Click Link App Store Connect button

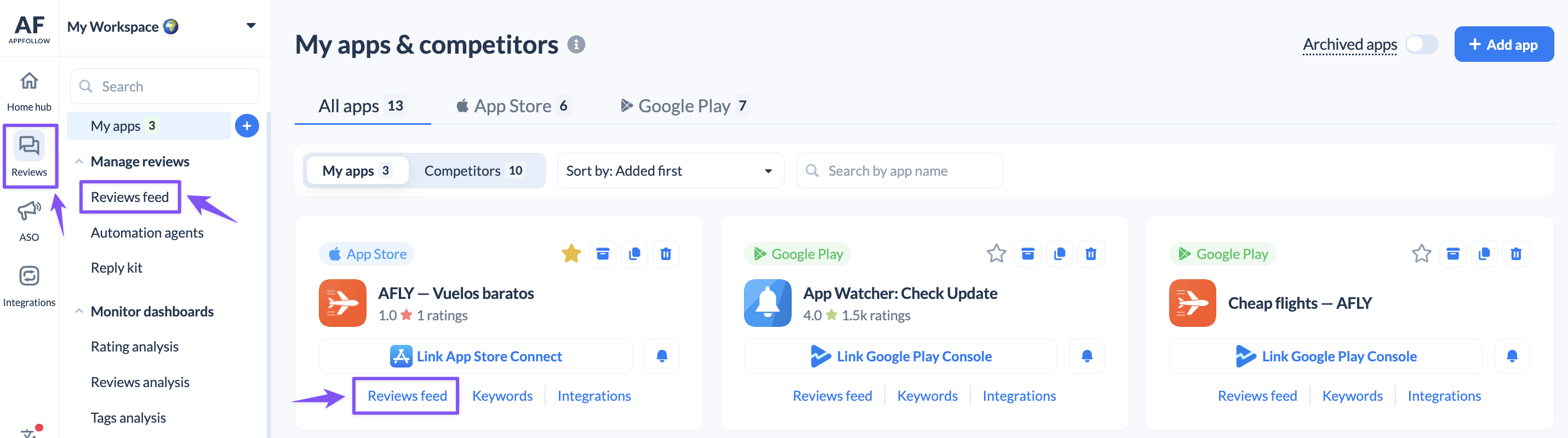476,356
